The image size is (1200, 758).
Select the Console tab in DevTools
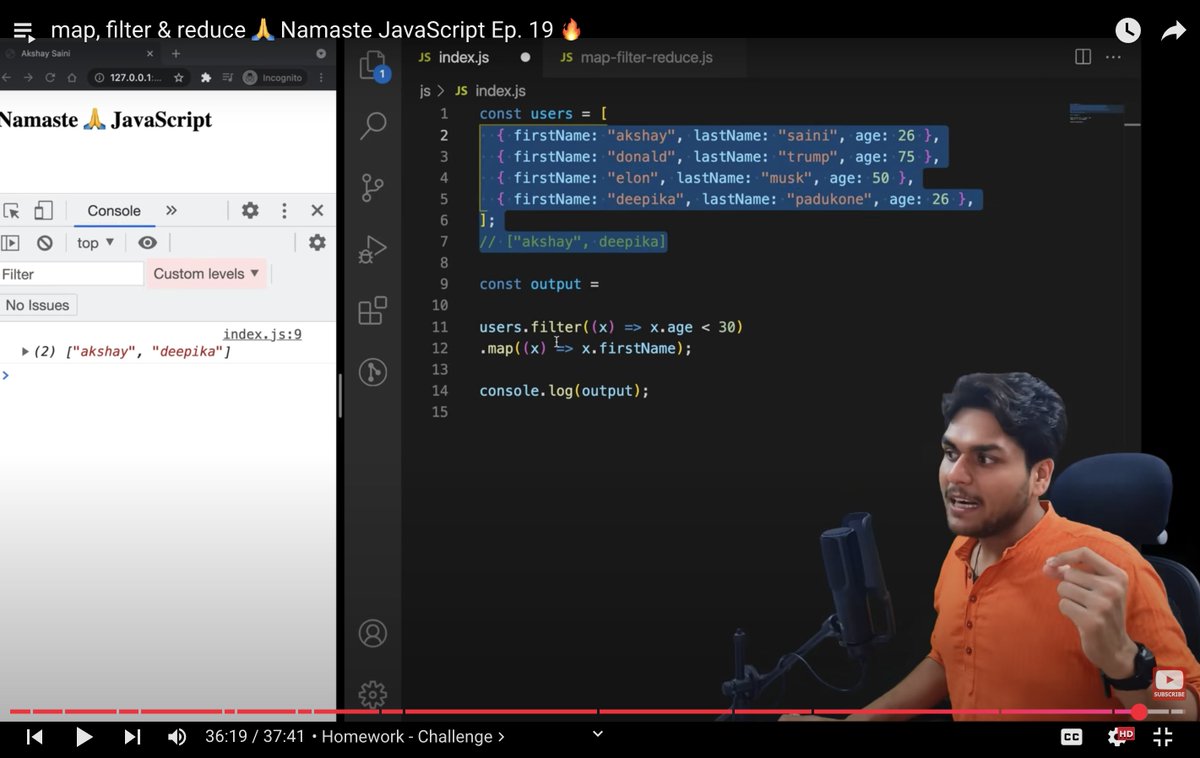114,210
